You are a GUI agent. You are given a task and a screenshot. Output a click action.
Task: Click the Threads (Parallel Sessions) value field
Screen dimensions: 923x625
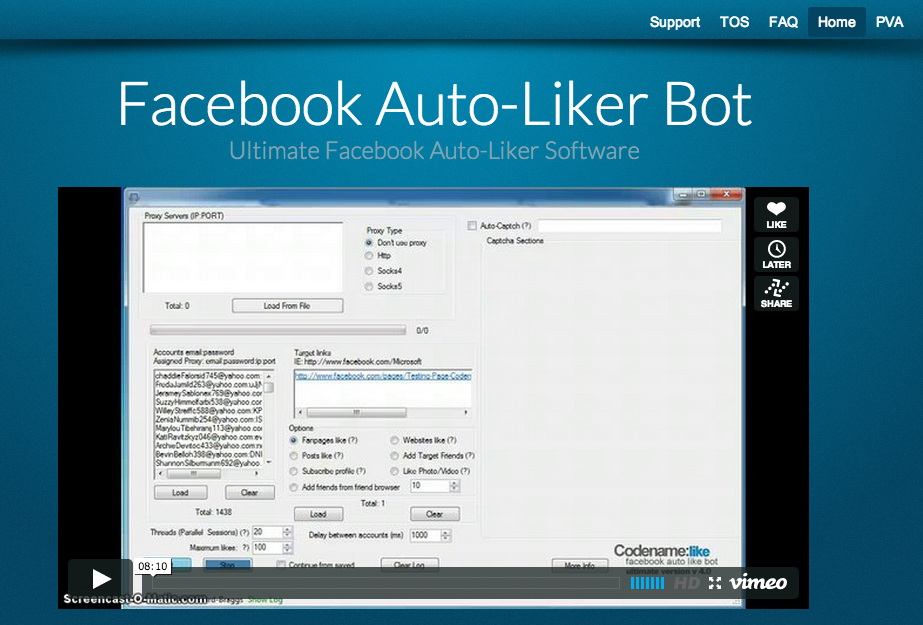(267, 532)
